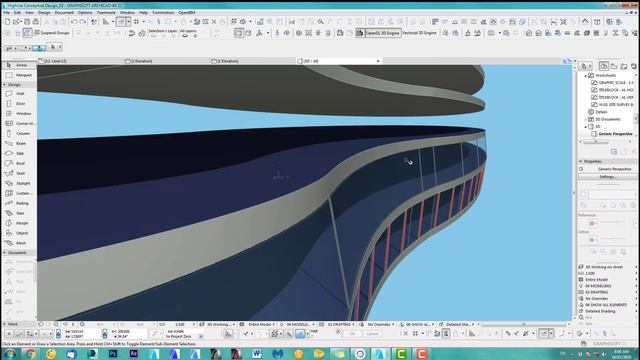Image resolution: width=640 pixels, height=360 pixels.
Task: Toggle grid snap icon
Action: coord(137,22)
